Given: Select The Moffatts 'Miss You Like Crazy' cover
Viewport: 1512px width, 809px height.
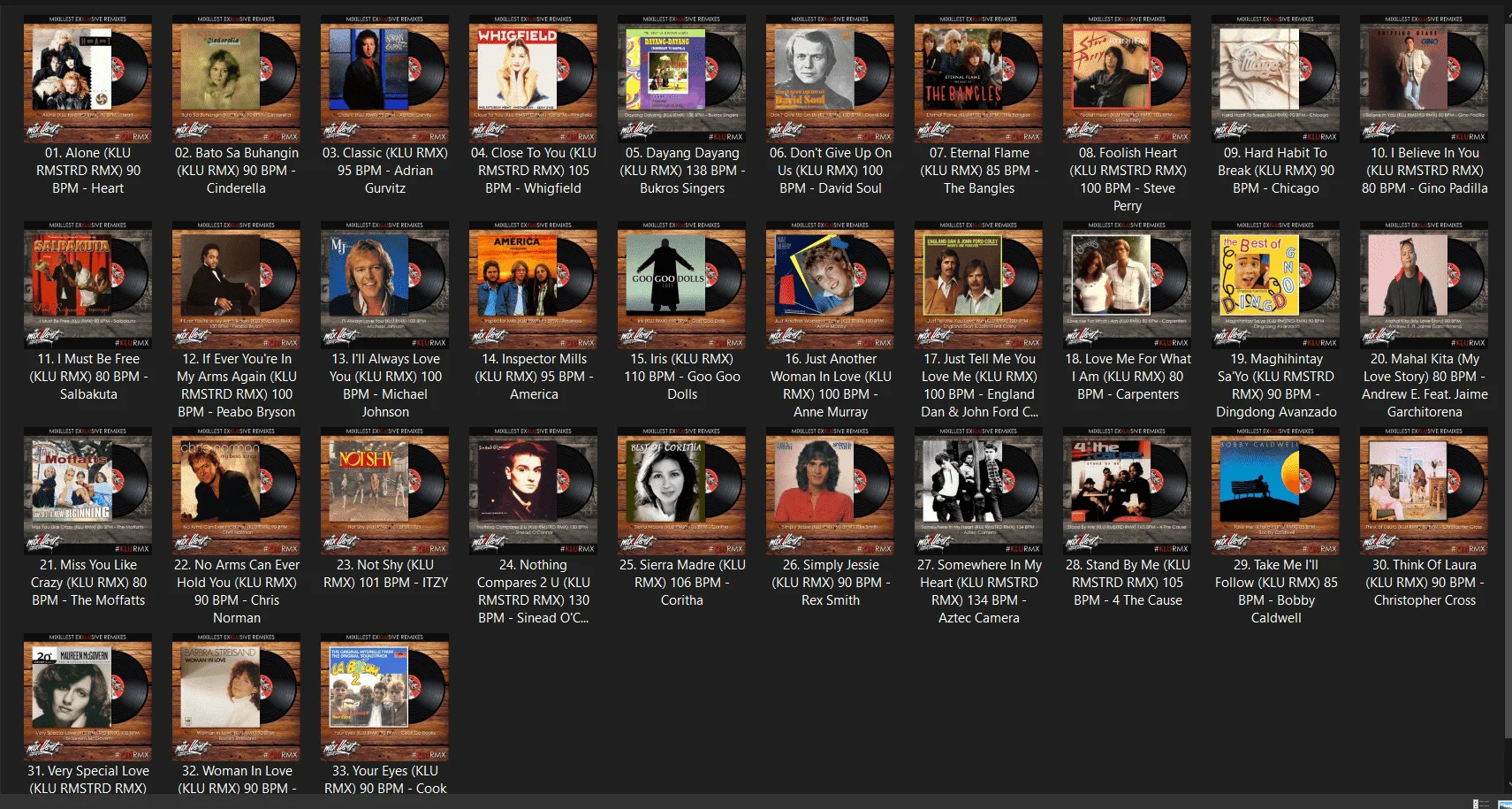Looking at the screenshot, I should [88, 491].
